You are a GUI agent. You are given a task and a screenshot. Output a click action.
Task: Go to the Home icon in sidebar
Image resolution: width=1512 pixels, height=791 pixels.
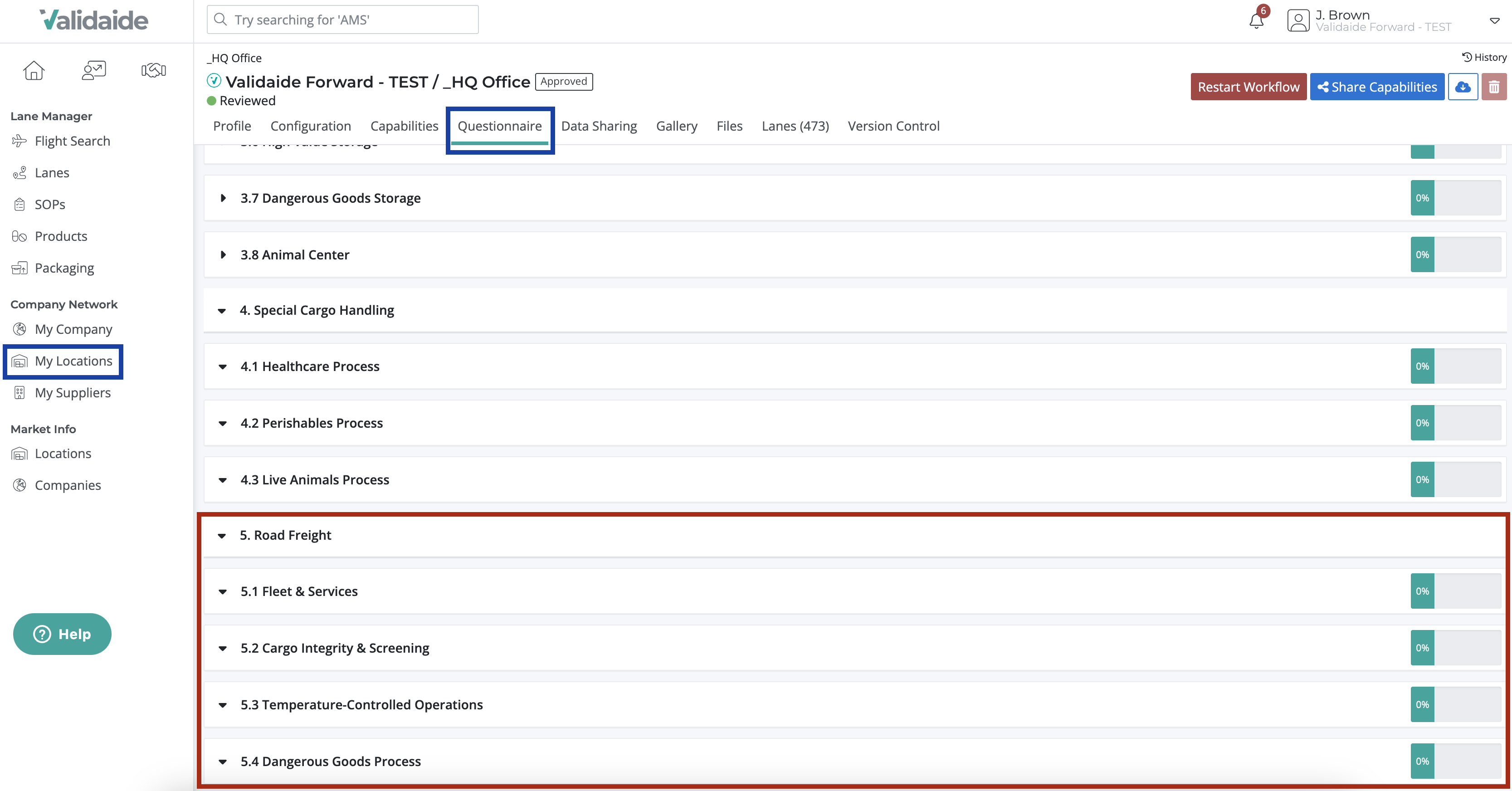34,70
